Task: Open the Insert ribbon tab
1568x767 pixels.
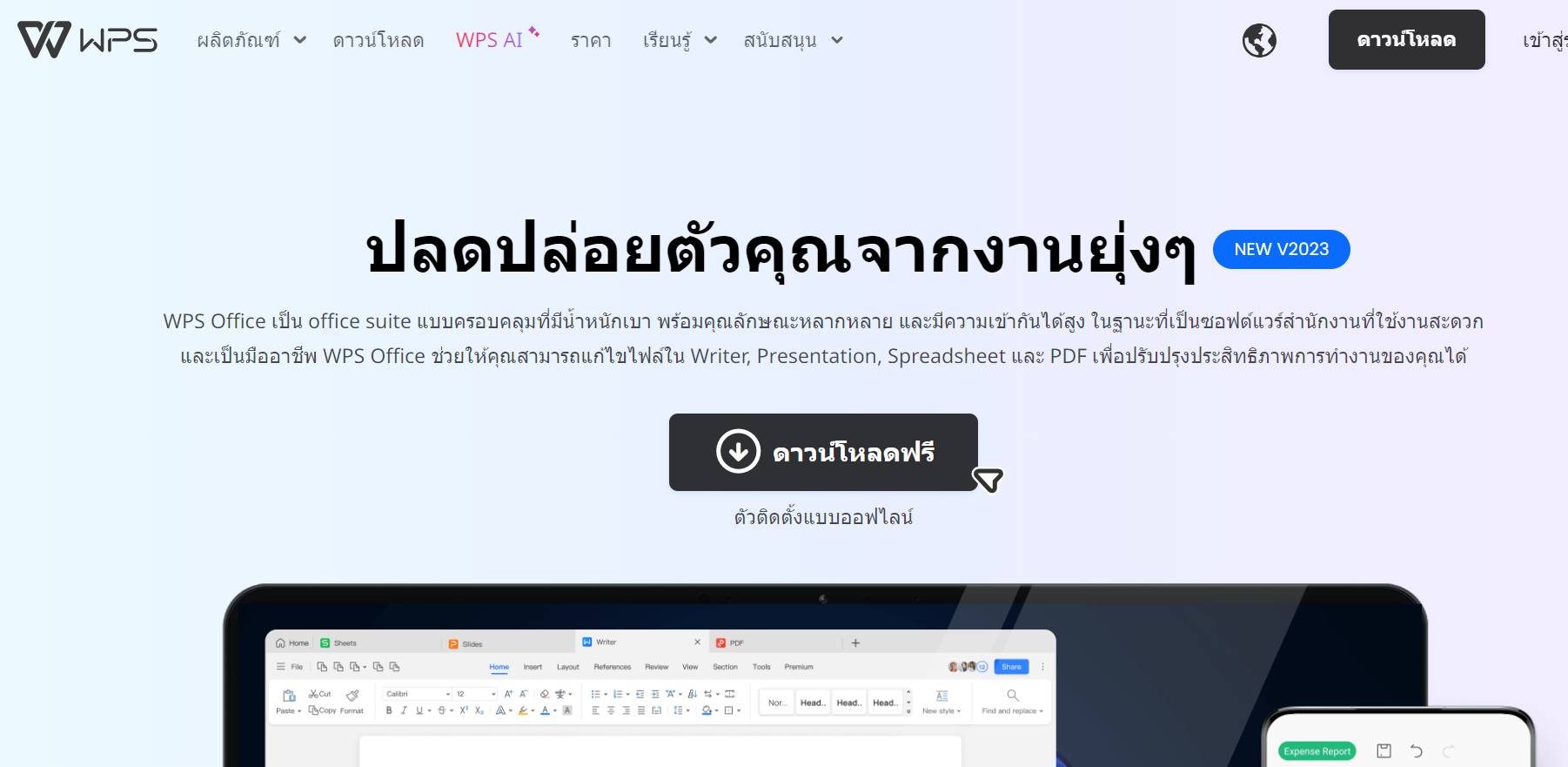Action: click(533, 667)
